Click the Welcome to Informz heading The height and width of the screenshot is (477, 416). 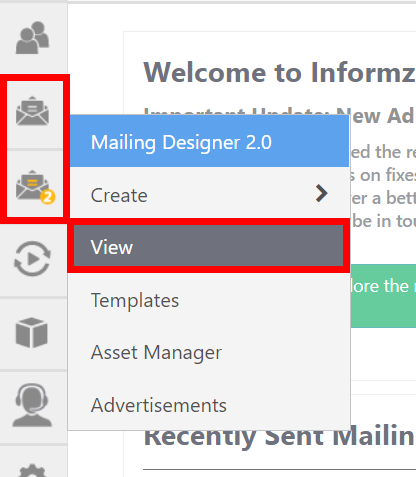click(279, 72)
